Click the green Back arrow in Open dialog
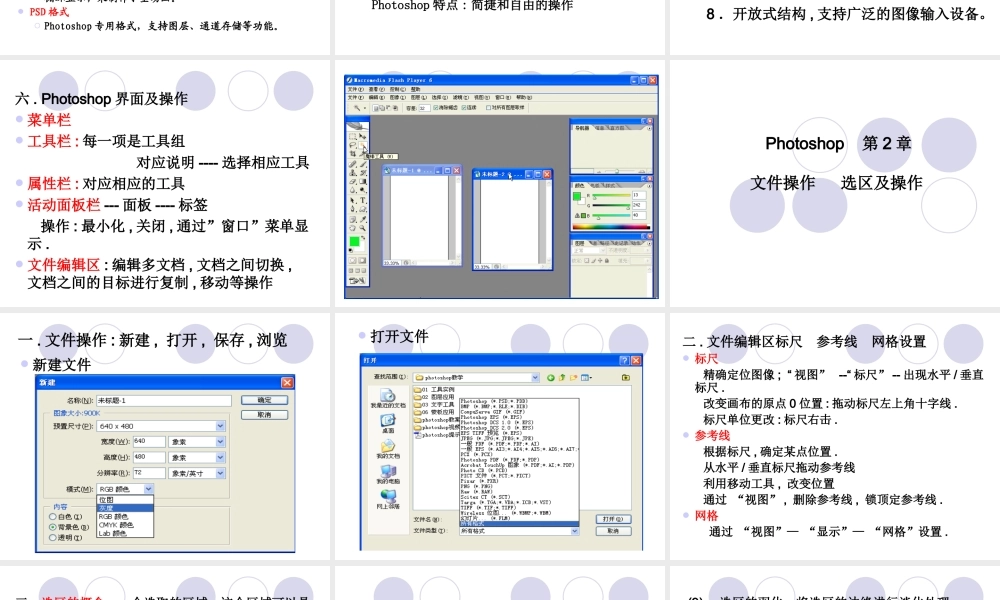This screenshot has width=1000, height=600. pos(550,377)
